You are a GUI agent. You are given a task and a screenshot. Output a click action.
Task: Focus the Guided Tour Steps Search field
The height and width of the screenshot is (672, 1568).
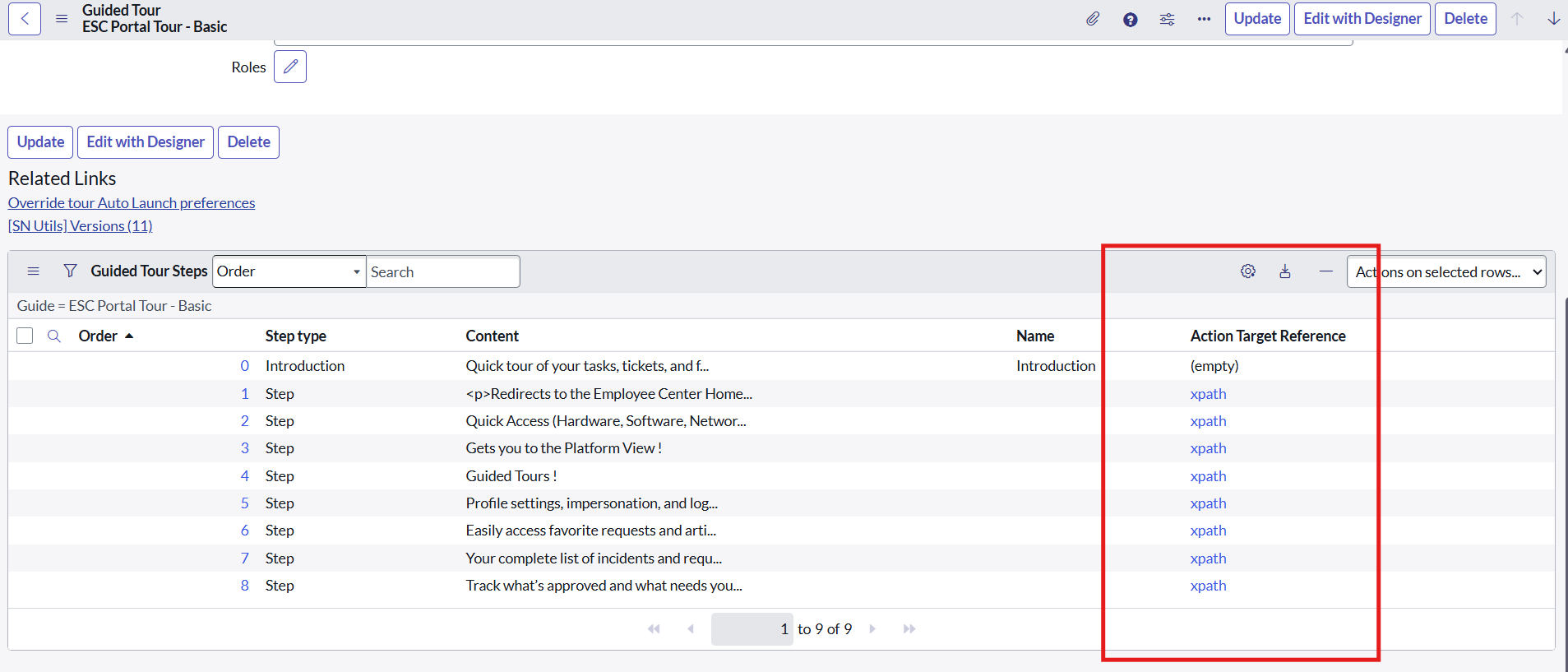tap(443, 271)
